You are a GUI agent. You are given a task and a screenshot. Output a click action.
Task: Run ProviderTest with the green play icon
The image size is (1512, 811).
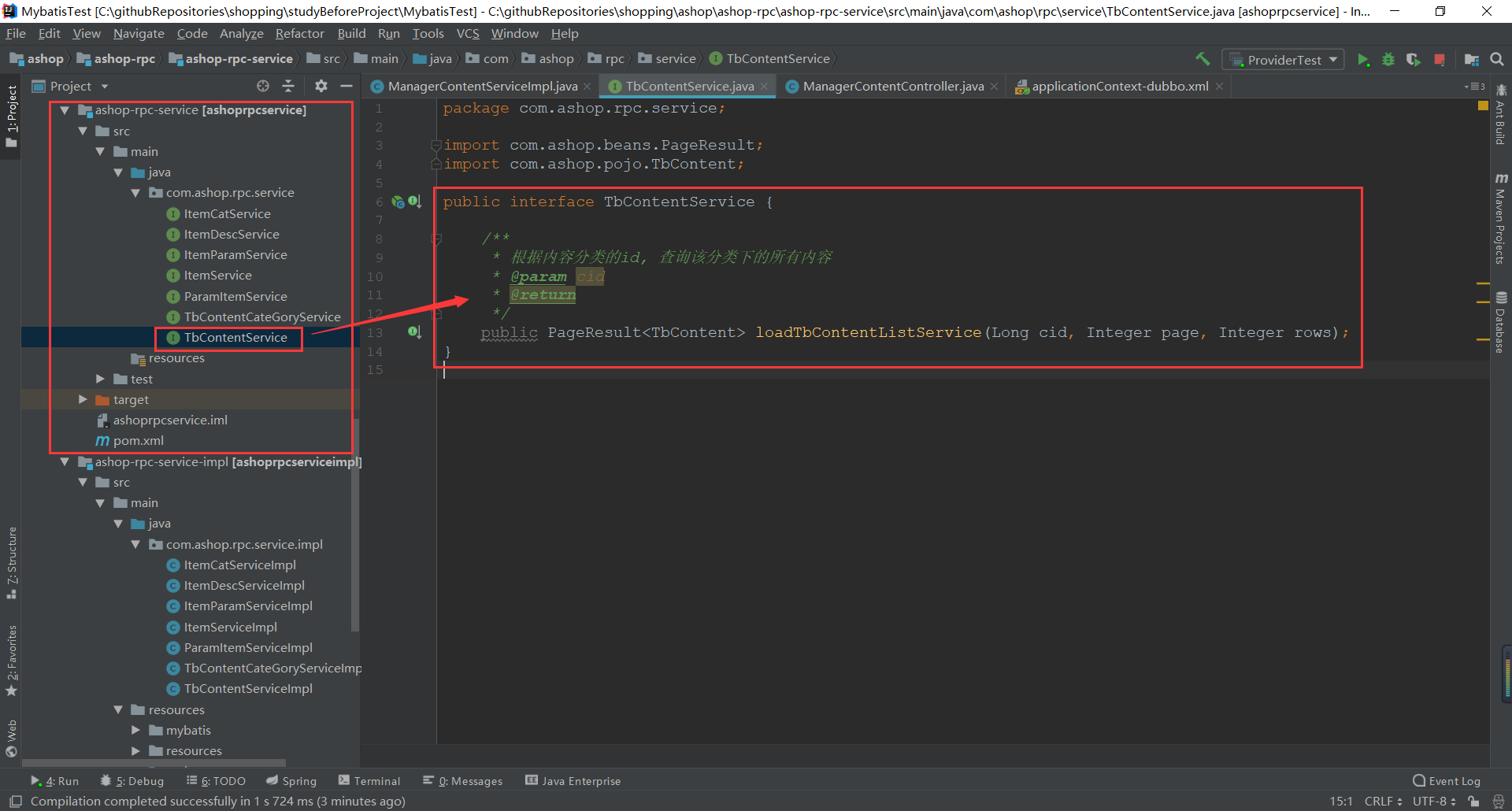pyautogui.click(x=1363, y=60)
